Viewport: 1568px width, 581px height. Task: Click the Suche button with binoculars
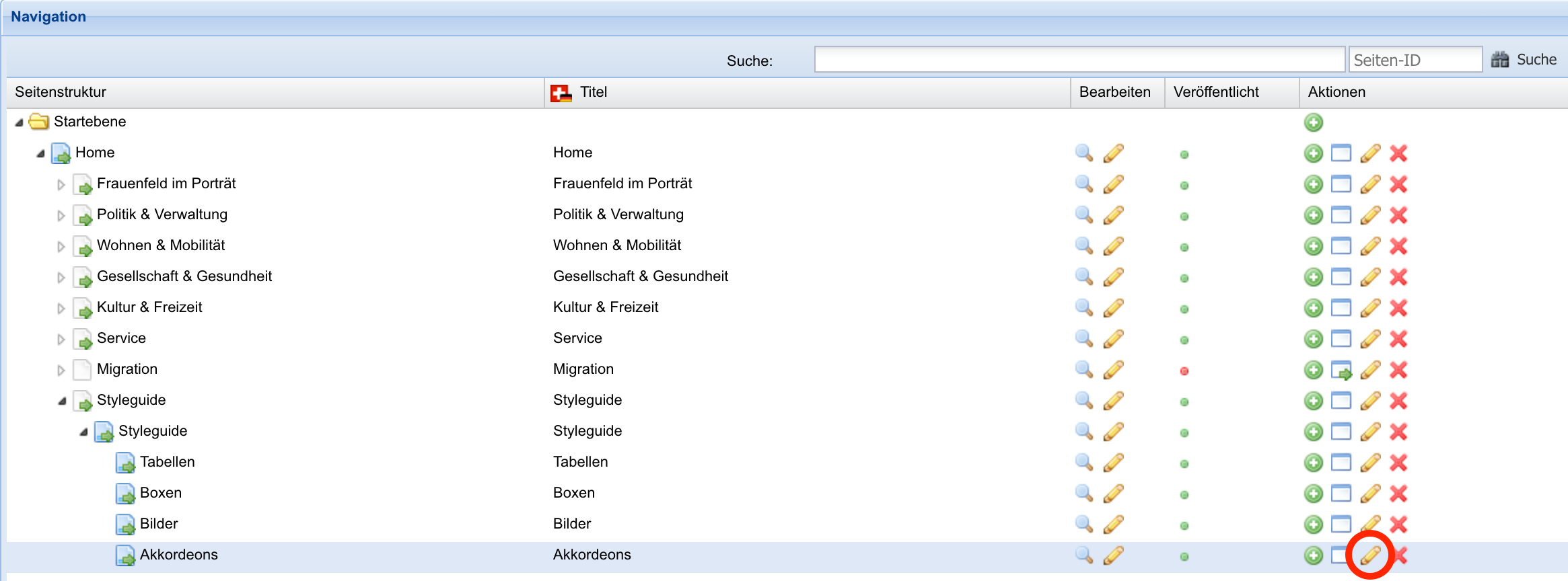pyautogui.click(x=1524, y=60)
